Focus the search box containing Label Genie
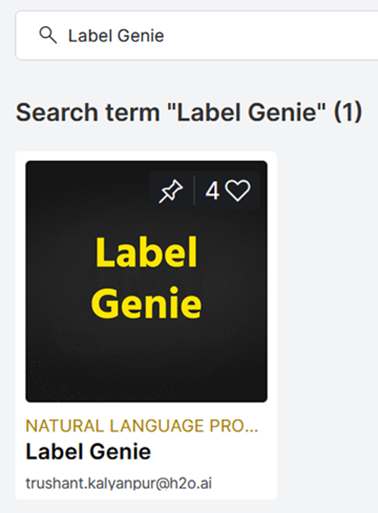This screenshot has width=378, height=513. pos(197,35)
